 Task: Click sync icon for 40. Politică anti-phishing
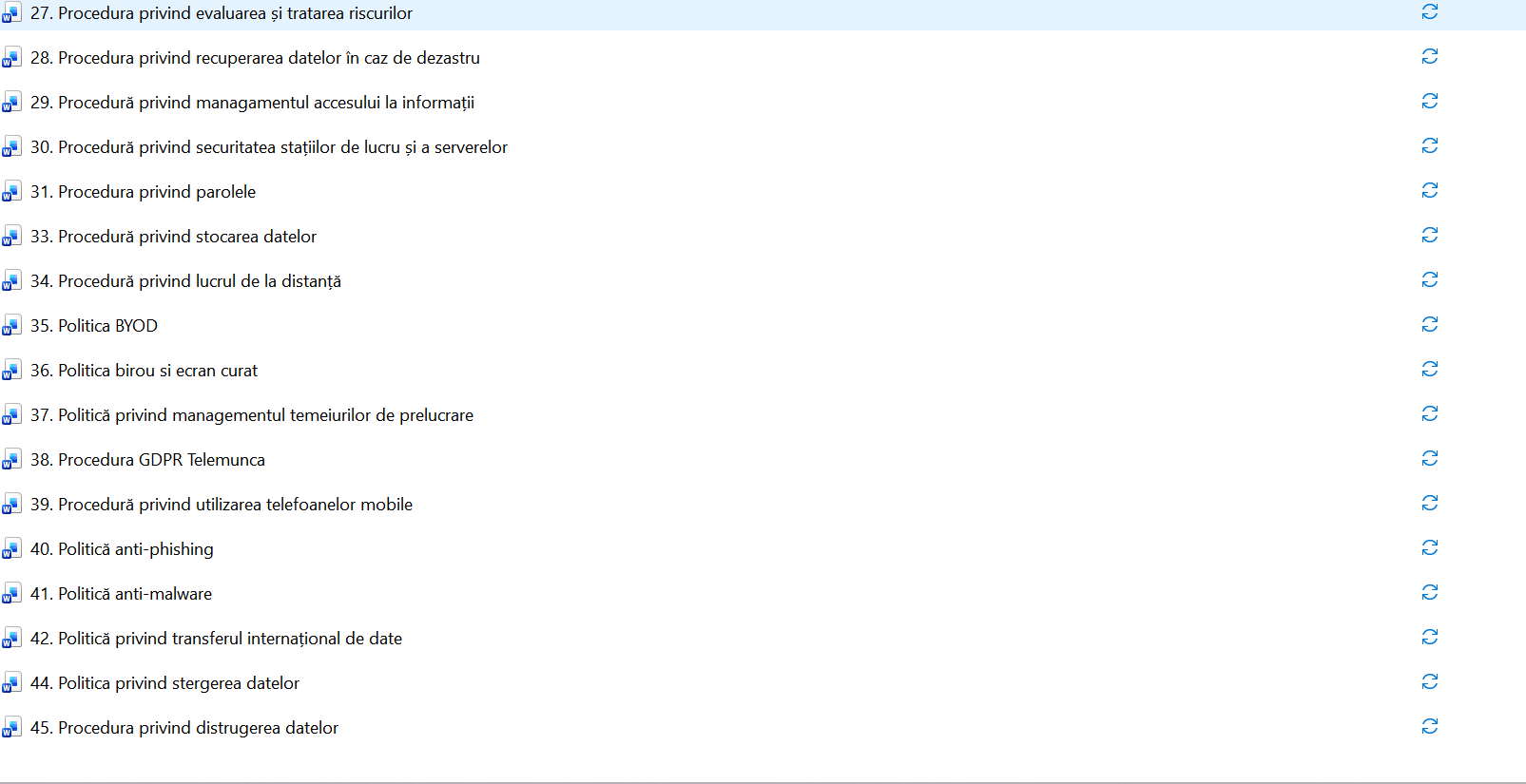point(1429,547)
